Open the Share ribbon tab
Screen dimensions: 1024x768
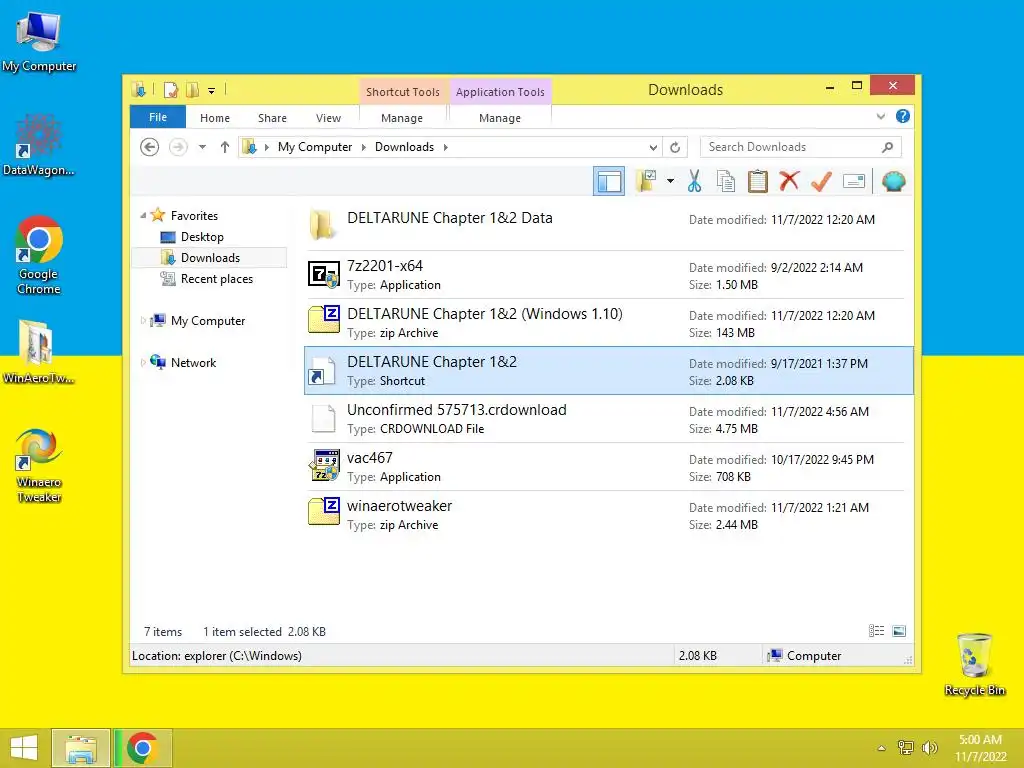point(272,118)
